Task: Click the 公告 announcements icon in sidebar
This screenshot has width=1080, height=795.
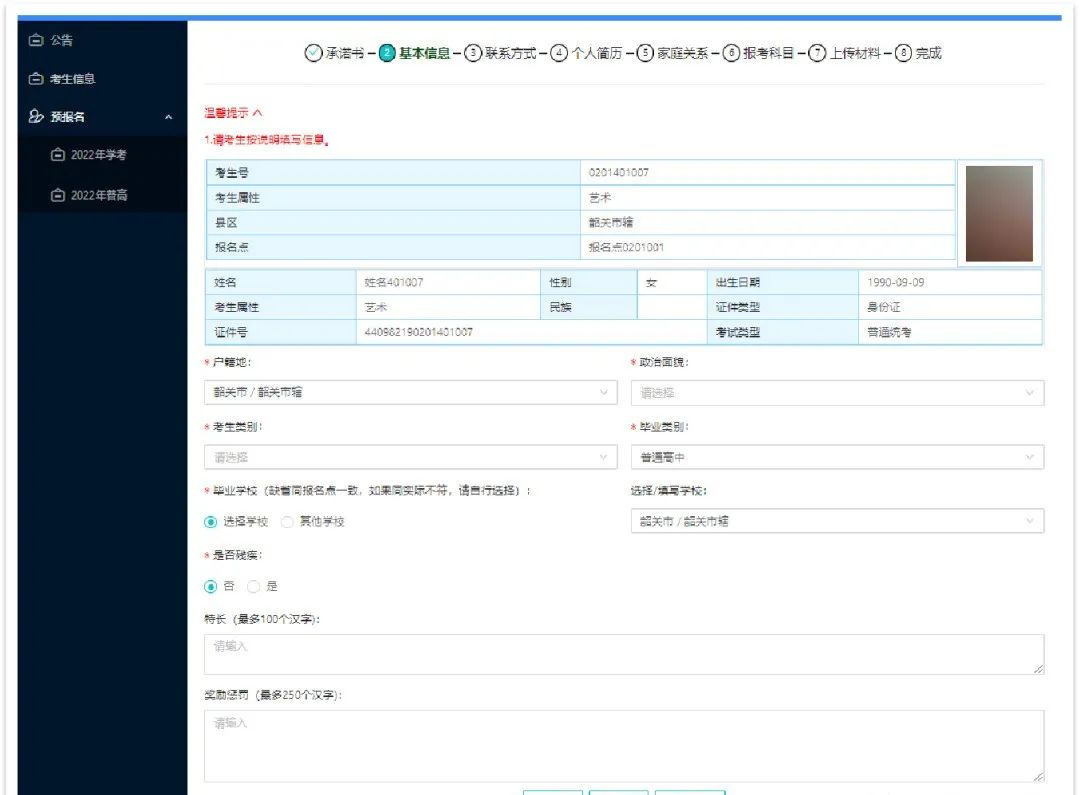Action: 37,41
